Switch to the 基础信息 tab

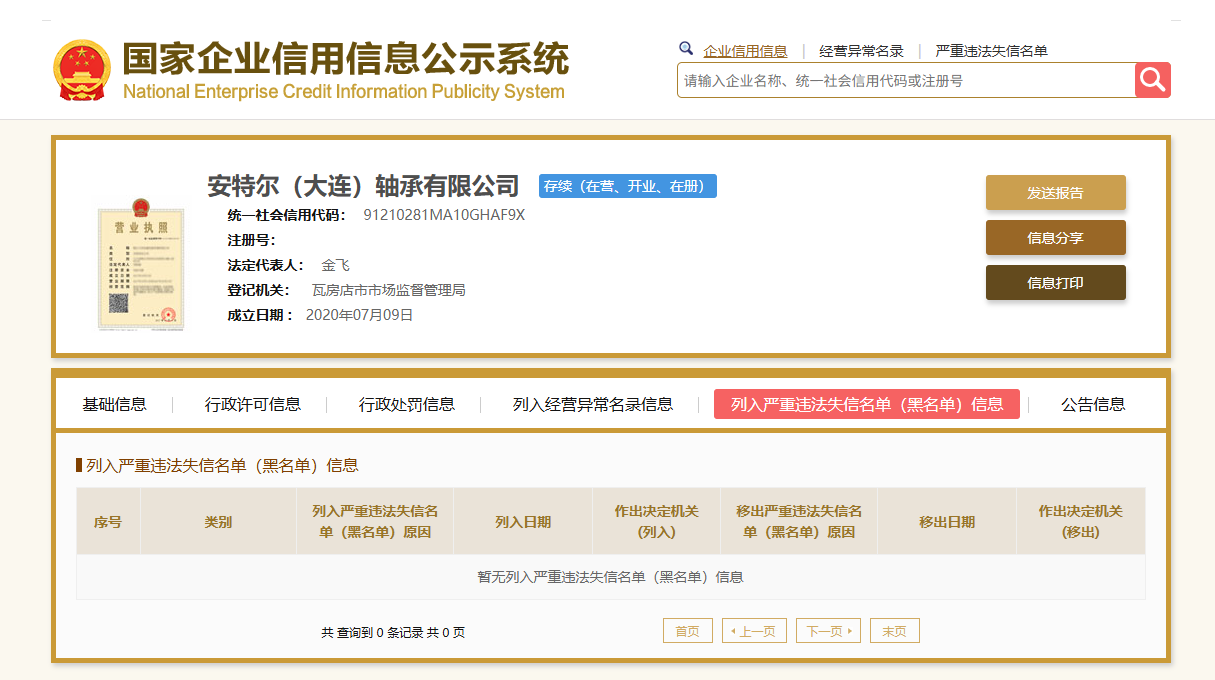[x=114, y=404]
